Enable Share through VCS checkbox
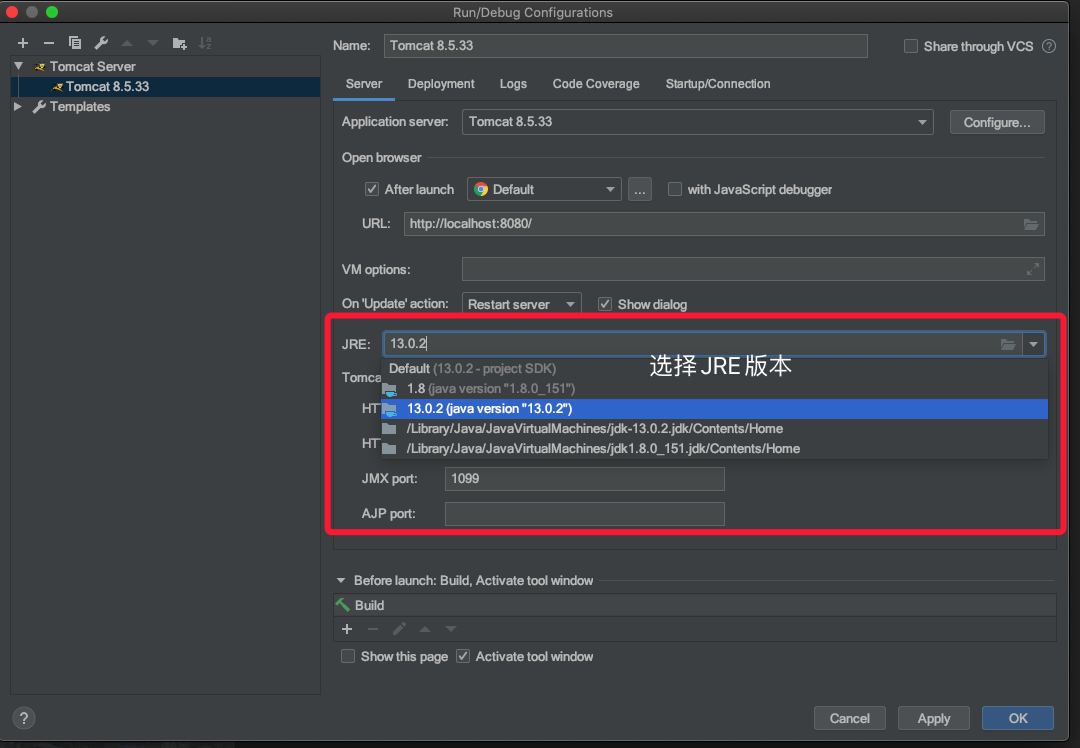The height and width of the screenshot is (748, 1080). pos(911,46)
